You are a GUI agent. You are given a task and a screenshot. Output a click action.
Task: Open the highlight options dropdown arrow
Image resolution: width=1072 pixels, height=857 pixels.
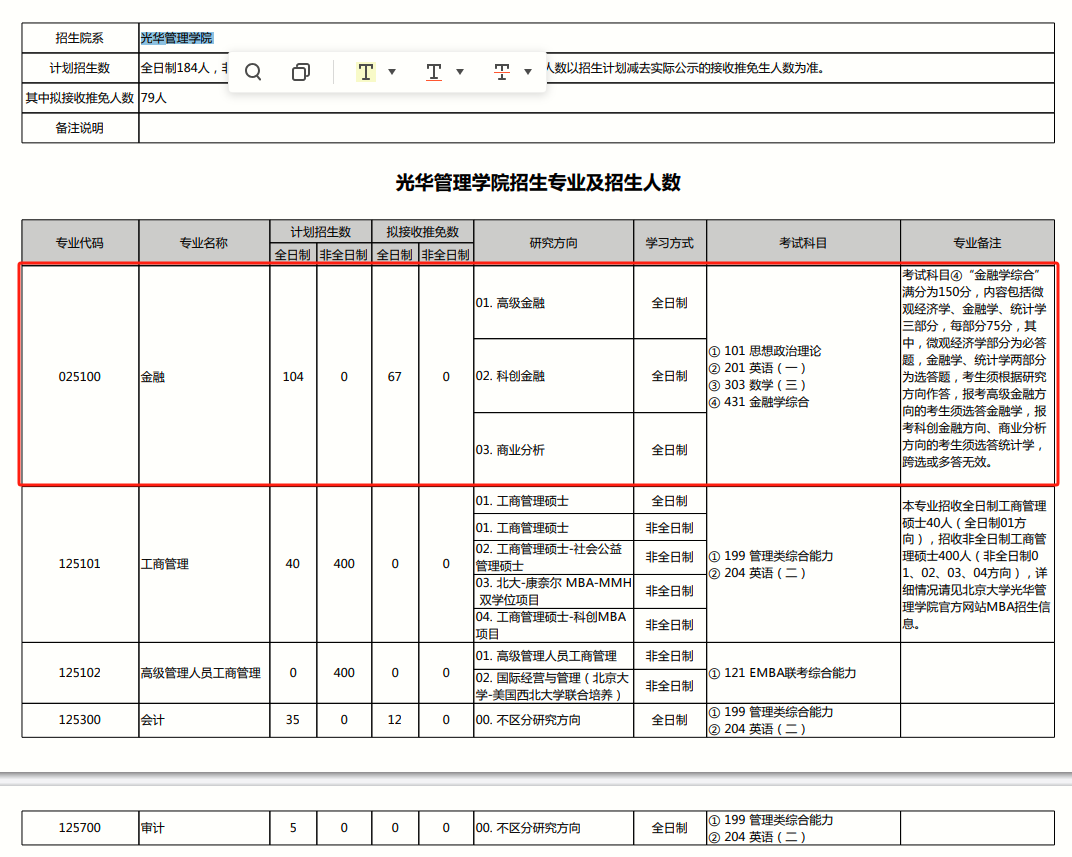[392, 72]
